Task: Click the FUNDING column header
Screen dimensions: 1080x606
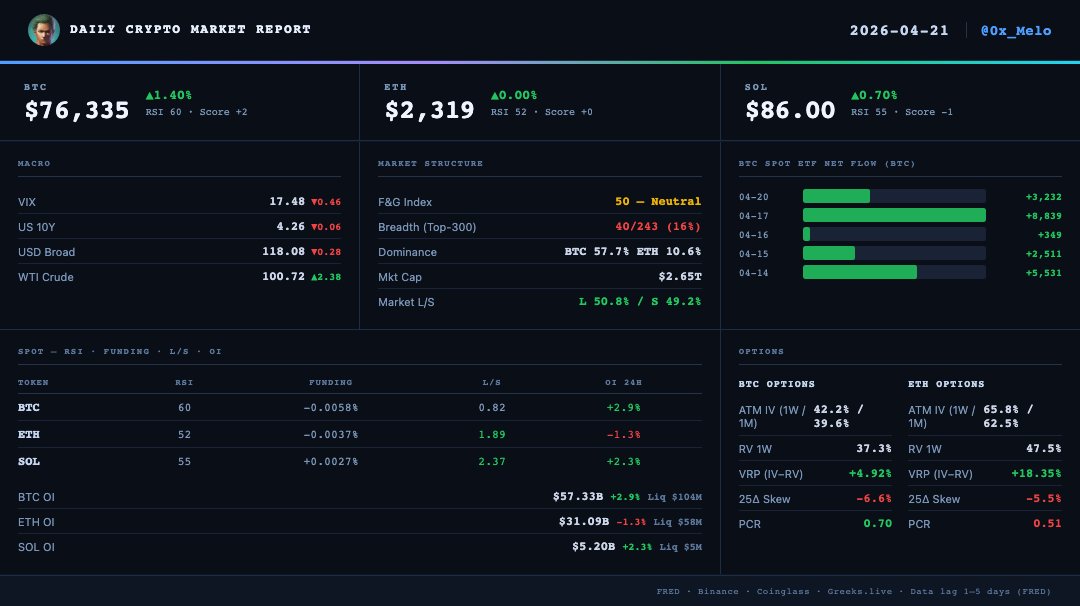Action: [x=331, y=382]
